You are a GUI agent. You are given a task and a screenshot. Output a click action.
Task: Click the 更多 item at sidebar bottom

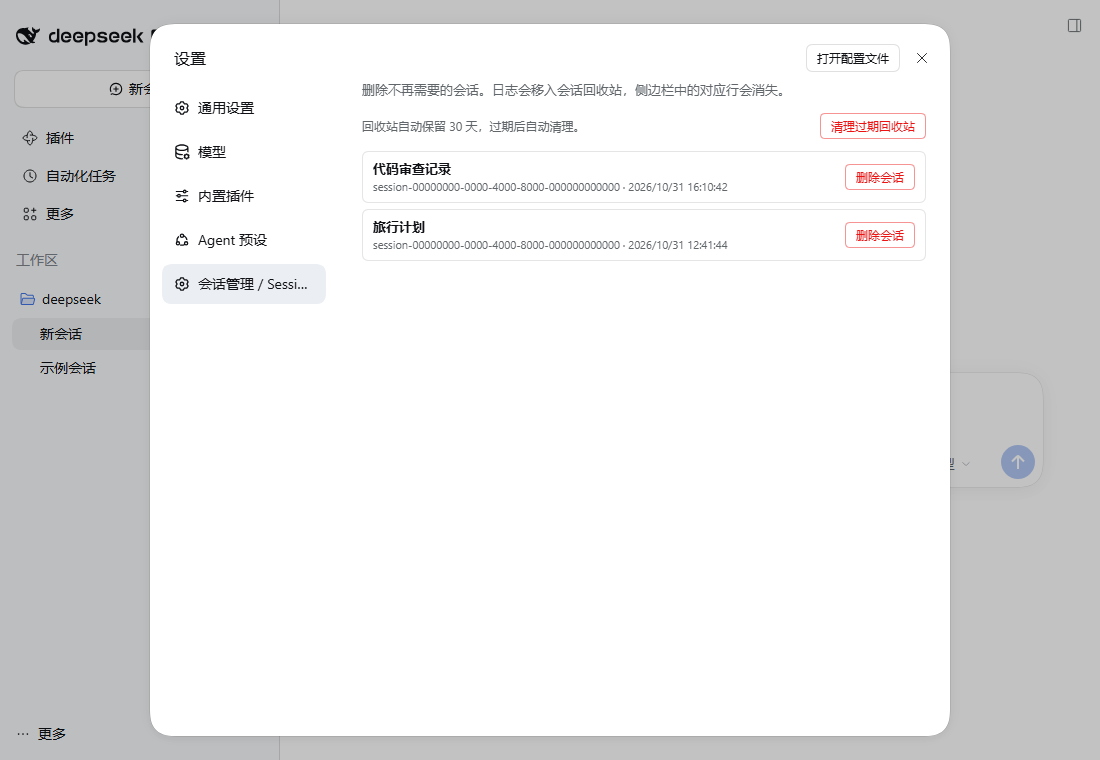[52, 734]
